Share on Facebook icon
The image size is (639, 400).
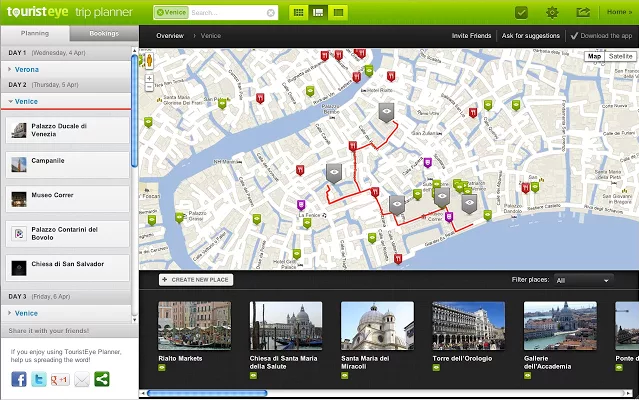(x=19, y=379)
